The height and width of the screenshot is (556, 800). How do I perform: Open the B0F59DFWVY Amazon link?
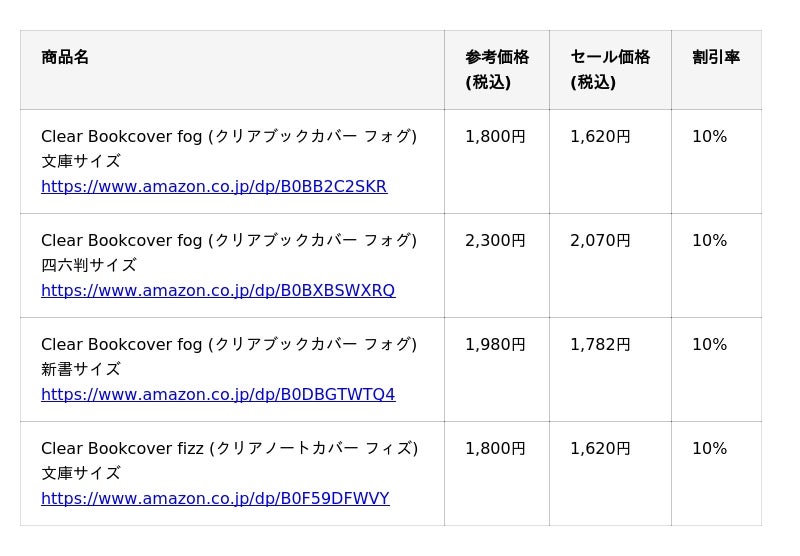pos(214,499)
